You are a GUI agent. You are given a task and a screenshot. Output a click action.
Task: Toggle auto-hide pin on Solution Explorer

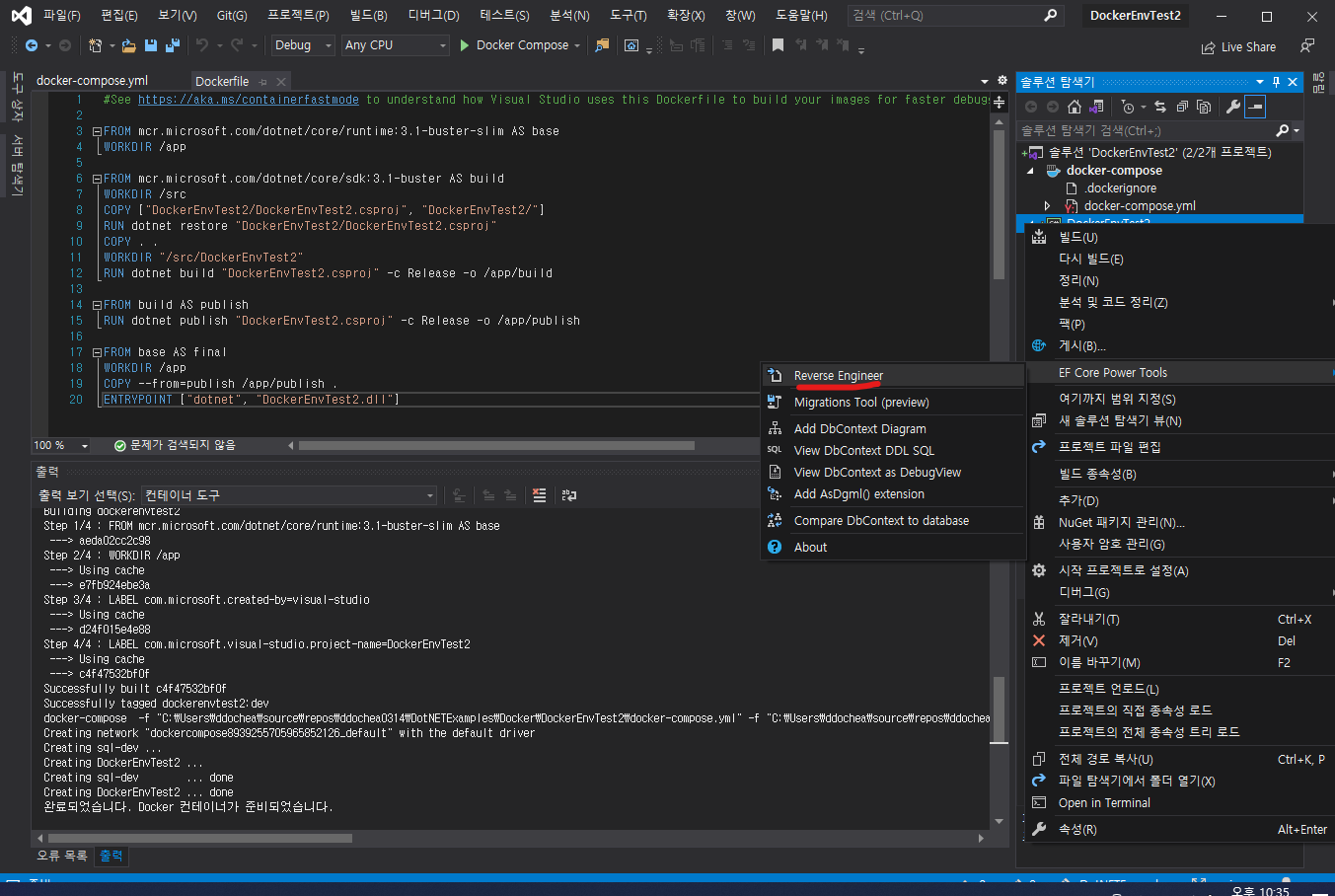tap(1276, 82)
